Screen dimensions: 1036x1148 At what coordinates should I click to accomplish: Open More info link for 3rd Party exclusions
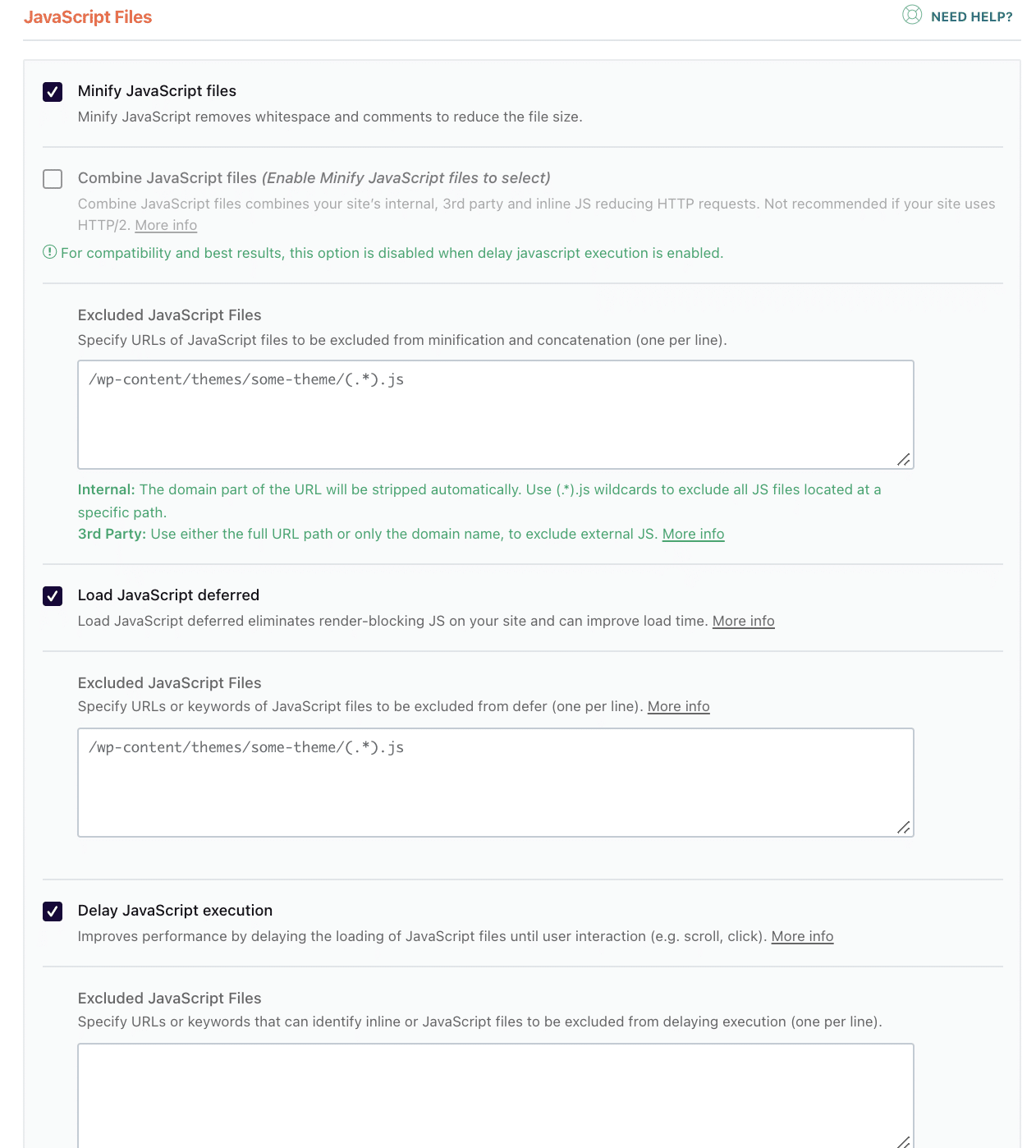coord(693,534)
